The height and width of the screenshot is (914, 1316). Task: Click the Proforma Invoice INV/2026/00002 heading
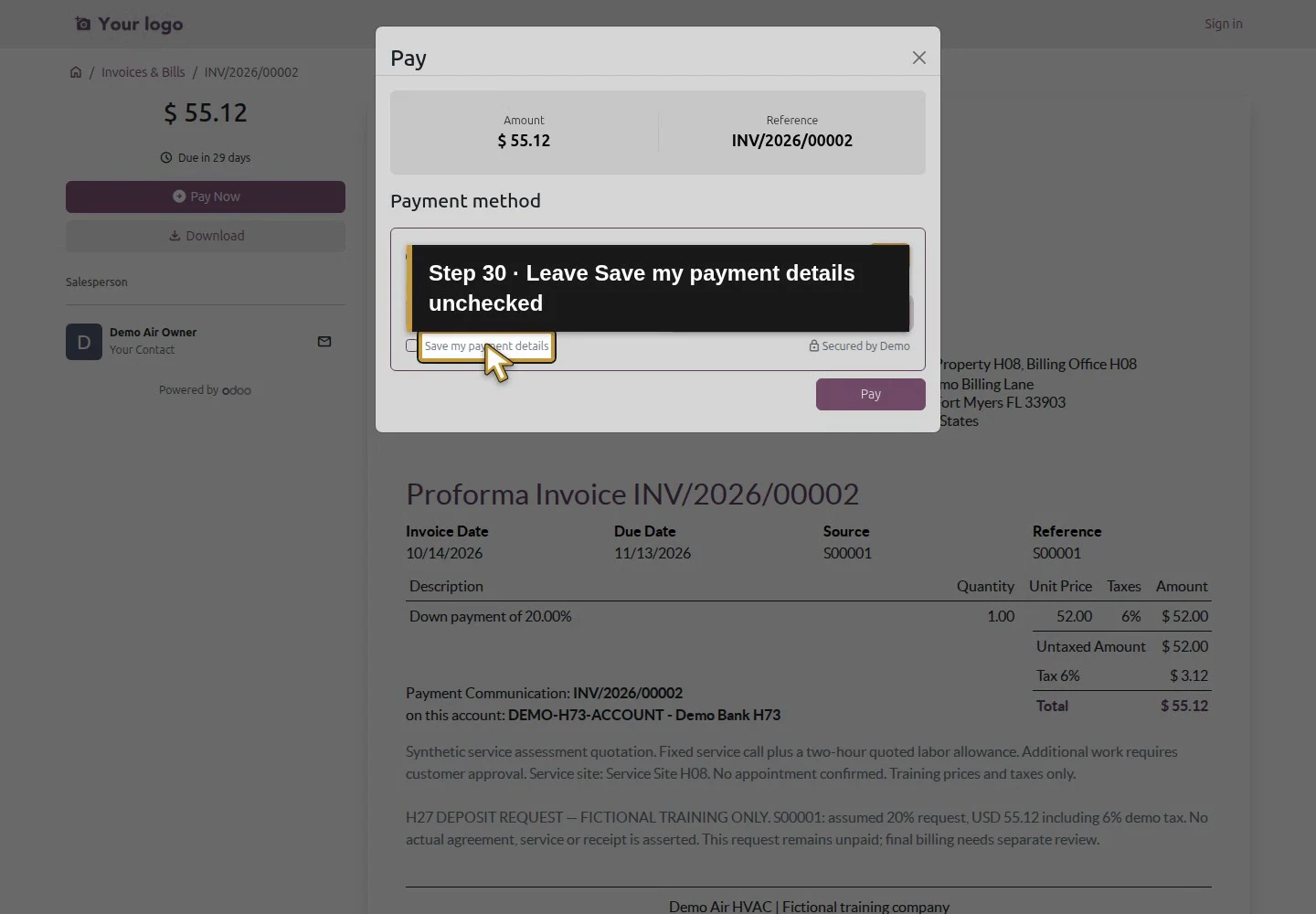[x=632, y=494]
